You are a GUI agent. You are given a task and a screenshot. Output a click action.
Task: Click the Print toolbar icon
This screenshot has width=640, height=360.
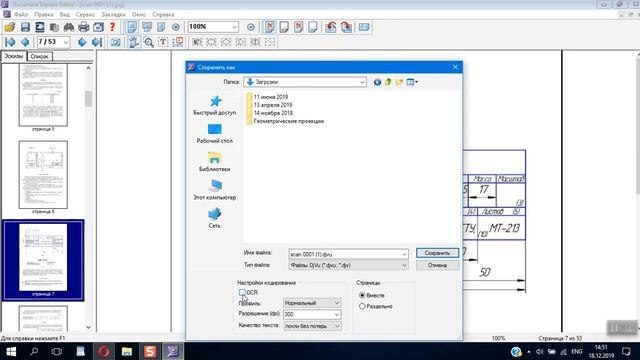83,27
